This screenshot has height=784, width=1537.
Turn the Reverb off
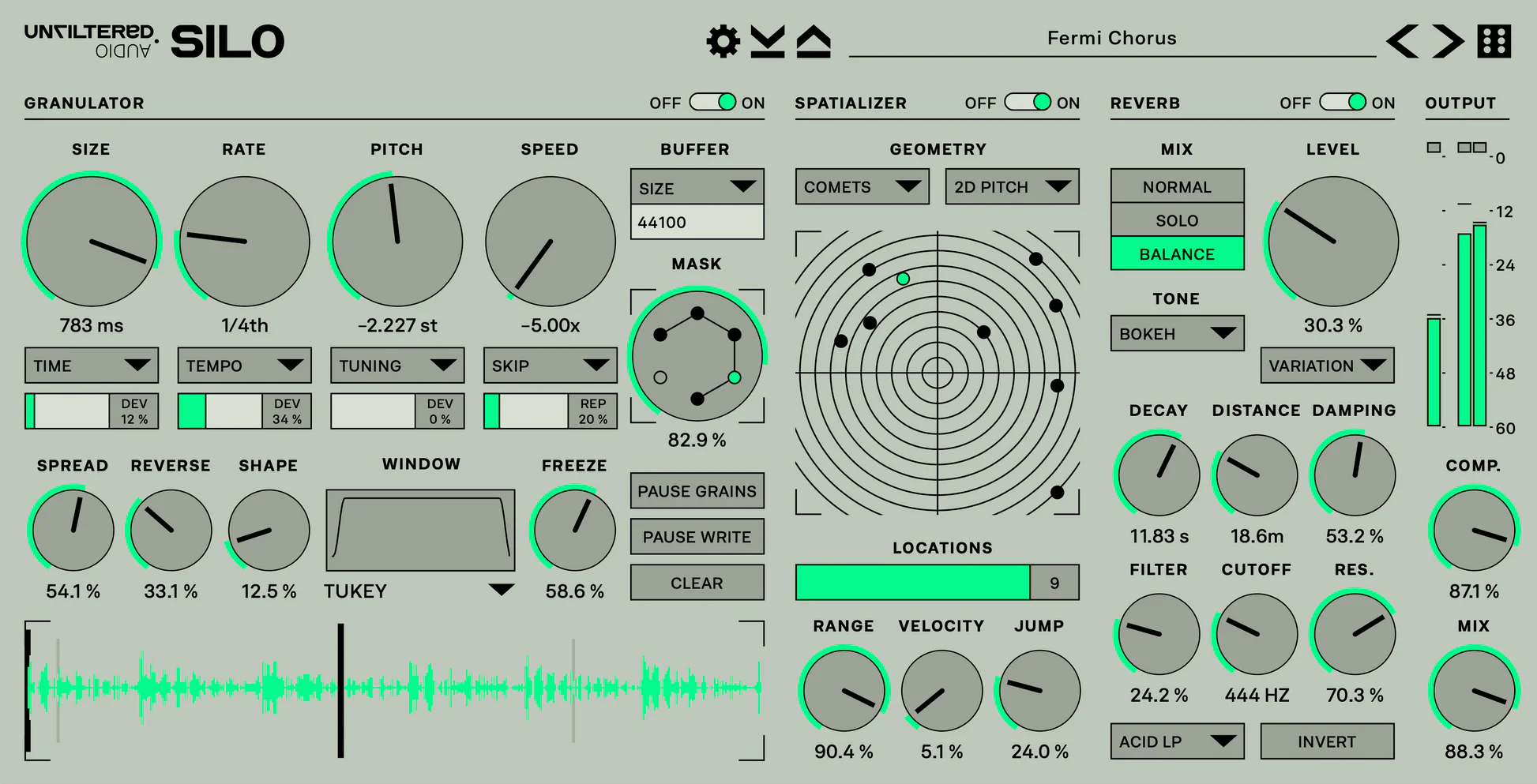(1343, 103)
